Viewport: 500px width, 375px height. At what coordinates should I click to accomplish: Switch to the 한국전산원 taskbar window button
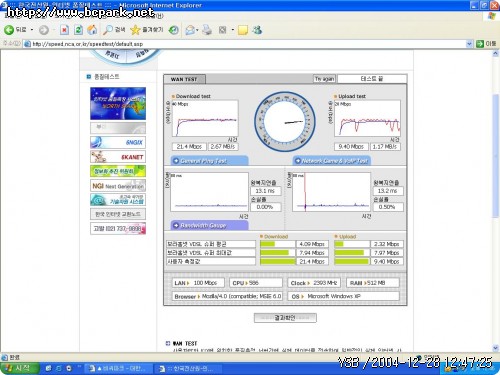(188, 369)
